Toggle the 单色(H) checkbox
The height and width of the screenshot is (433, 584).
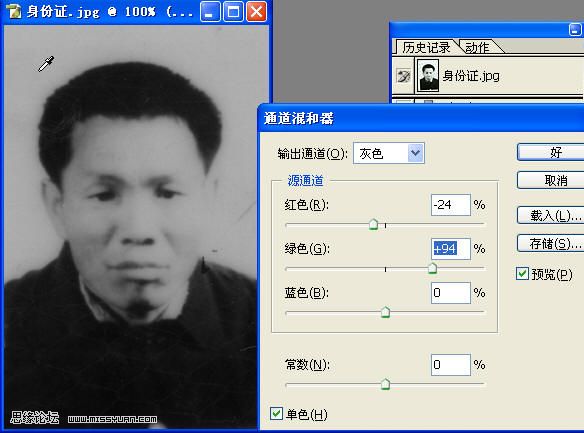tap(276, 413)
